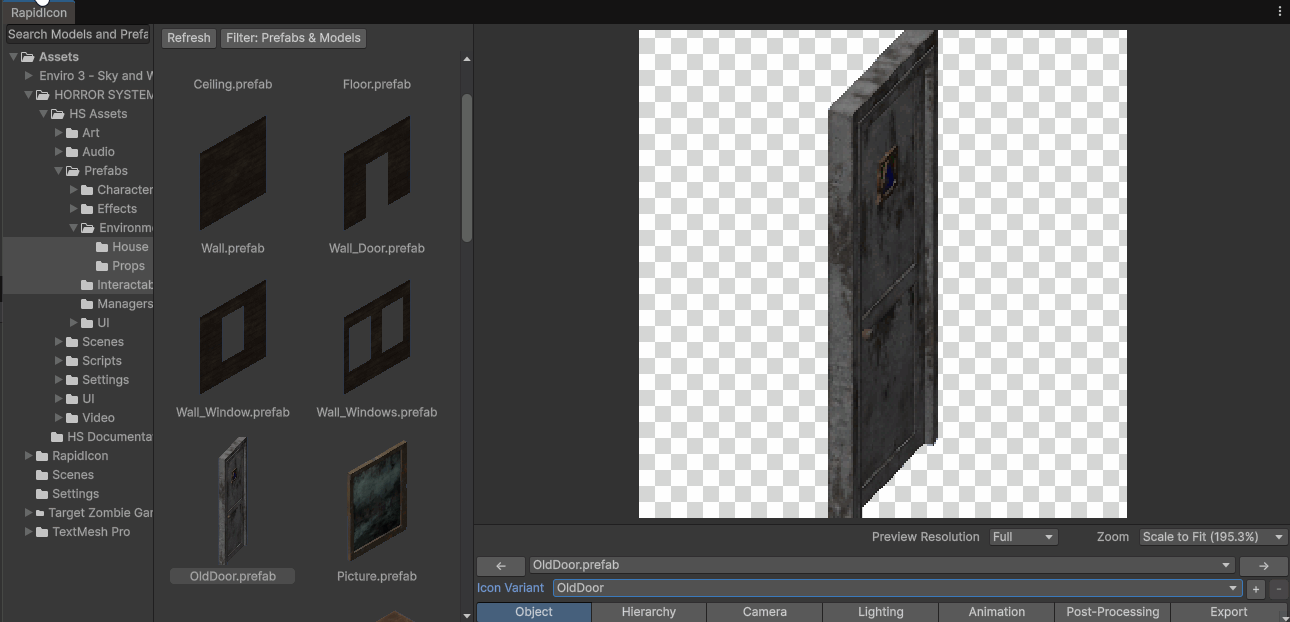Viewport: 1290px width, 622px height.
Task: Expand the Settings folder arrow under HS Assets
Action: coord(58,380)
